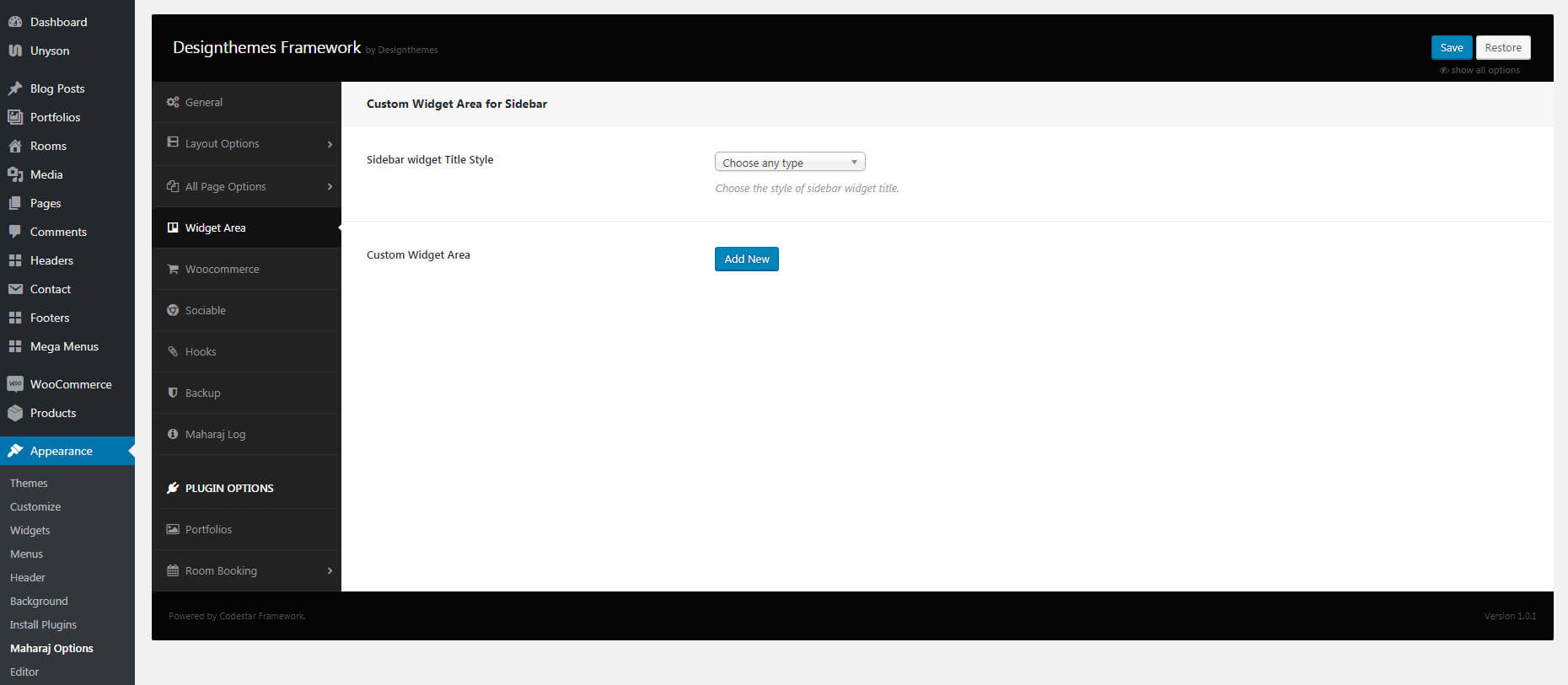Viewport: 1568px width, 685px height.
Task: Open the Maharaj Log section
Action: (x=246, y=434)
